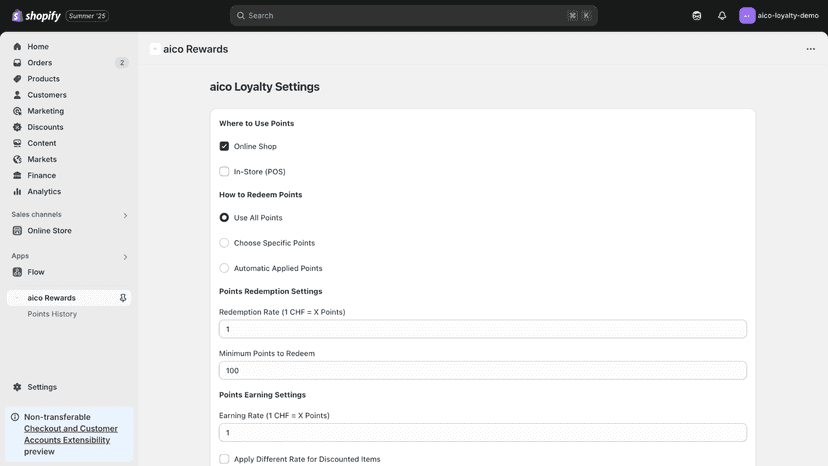Click the info icon in Non-transferable notice
The width and height of the screenshot is (828, 466).
pos(15,417)
